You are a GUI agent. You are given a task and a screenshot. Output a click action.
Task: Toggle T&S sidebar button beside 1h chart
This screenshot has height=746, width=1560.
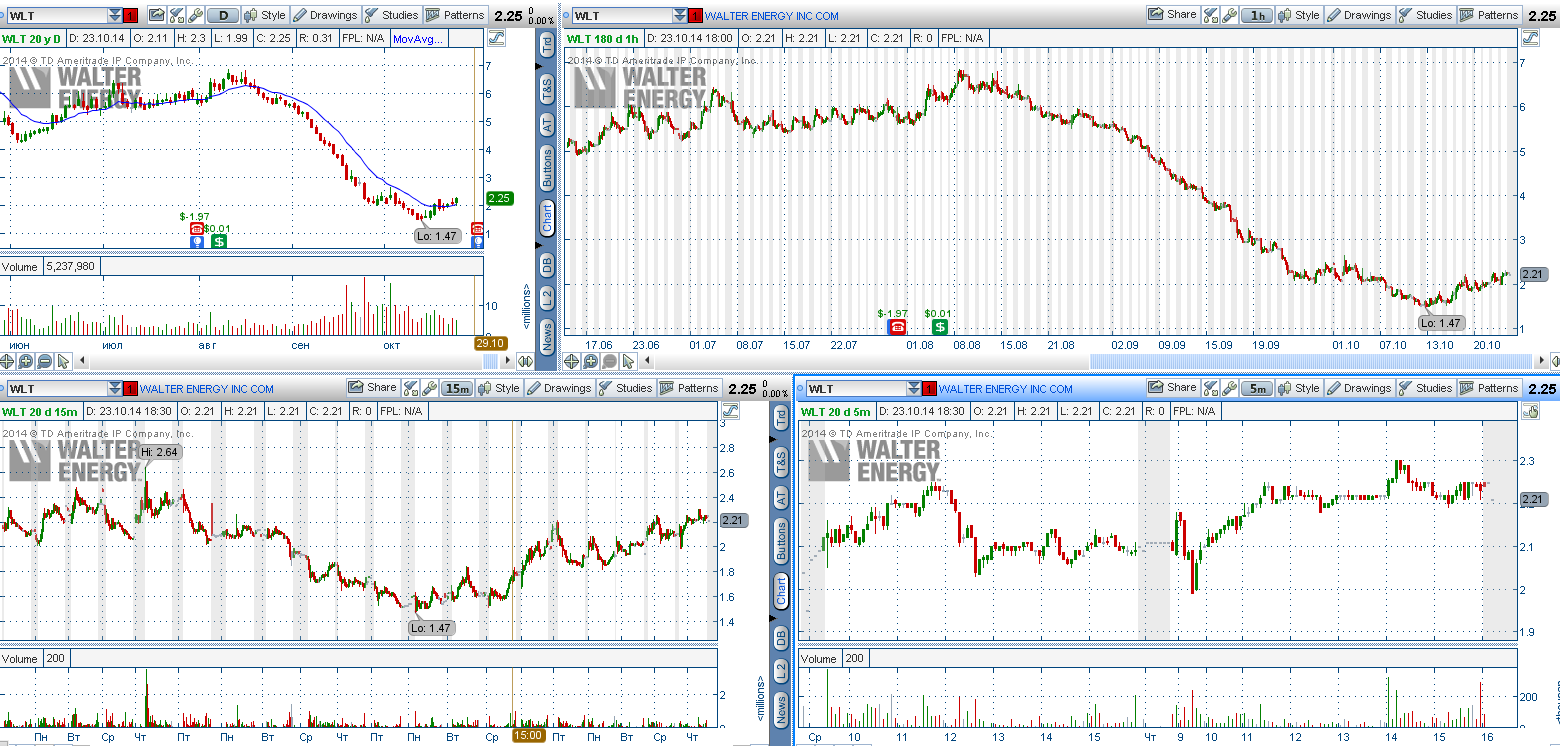coord(547,90)
